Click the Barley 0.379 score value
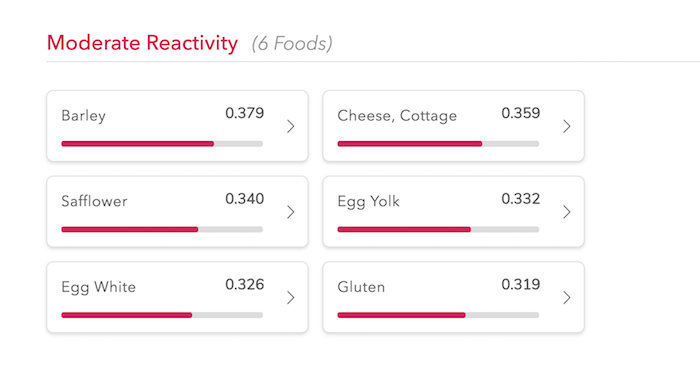Viewport: 700px width, 368px height. coord(245,113)
